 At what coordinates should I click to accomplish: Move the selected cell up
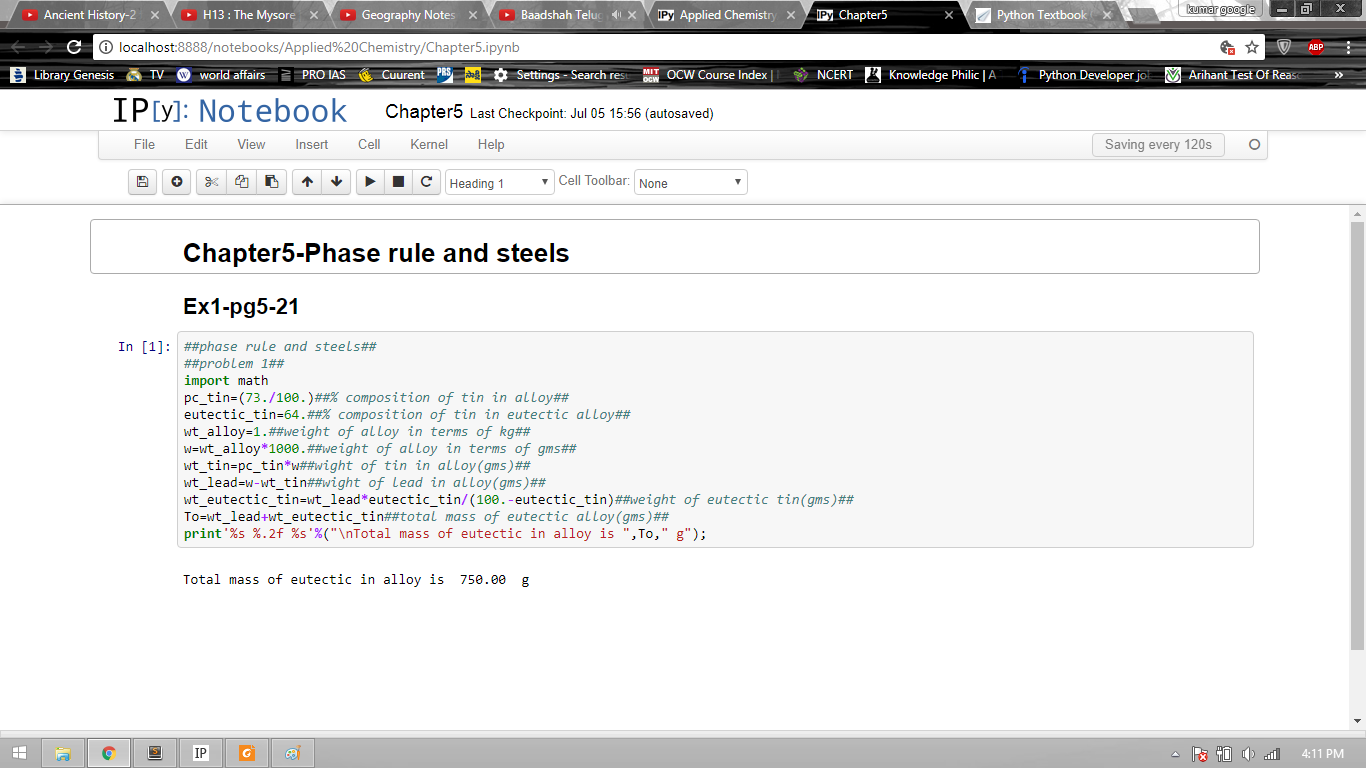tap(307, 182)
